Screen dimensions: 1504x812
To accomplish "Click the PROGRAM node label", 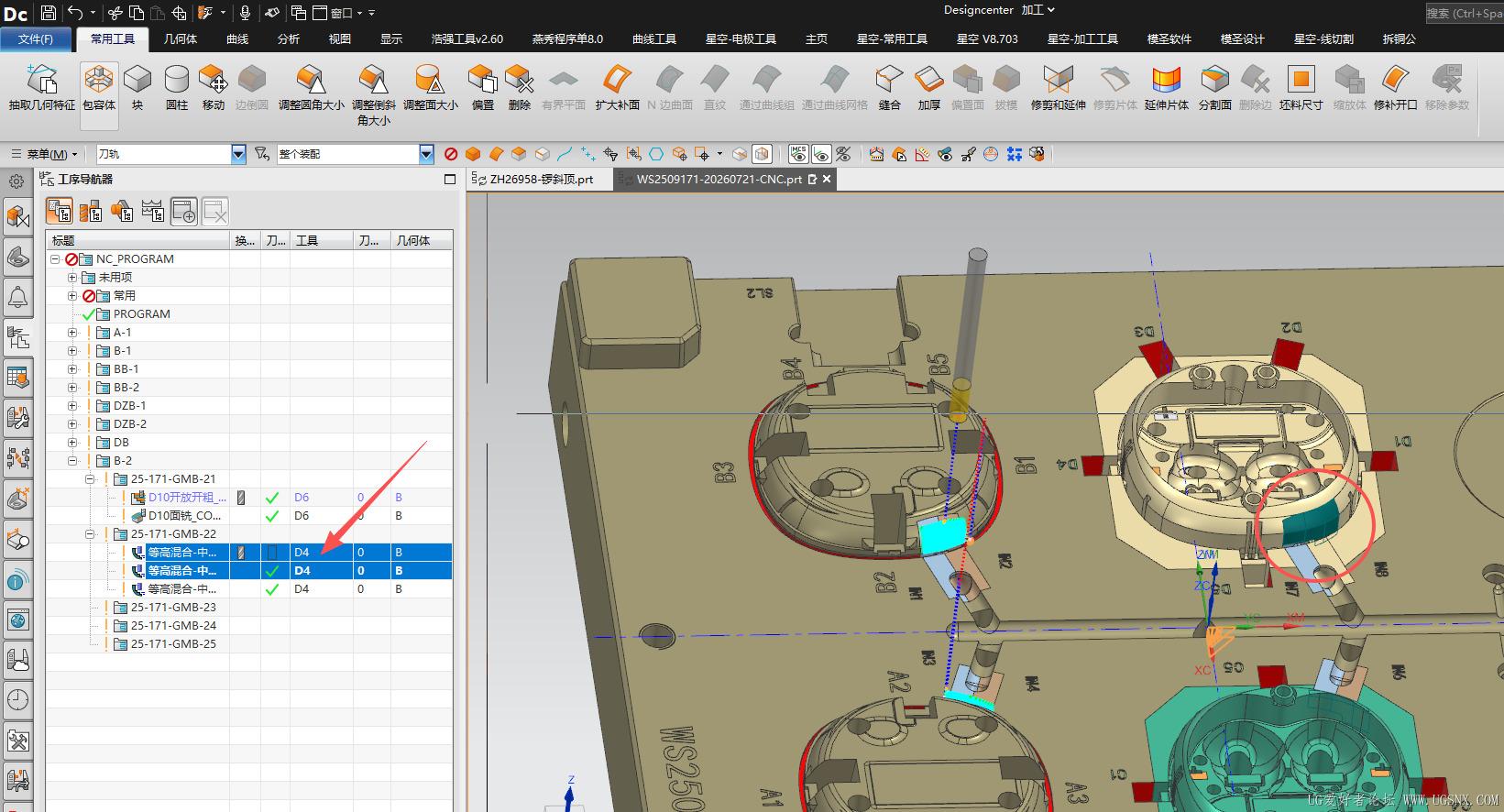I will 142,314.
